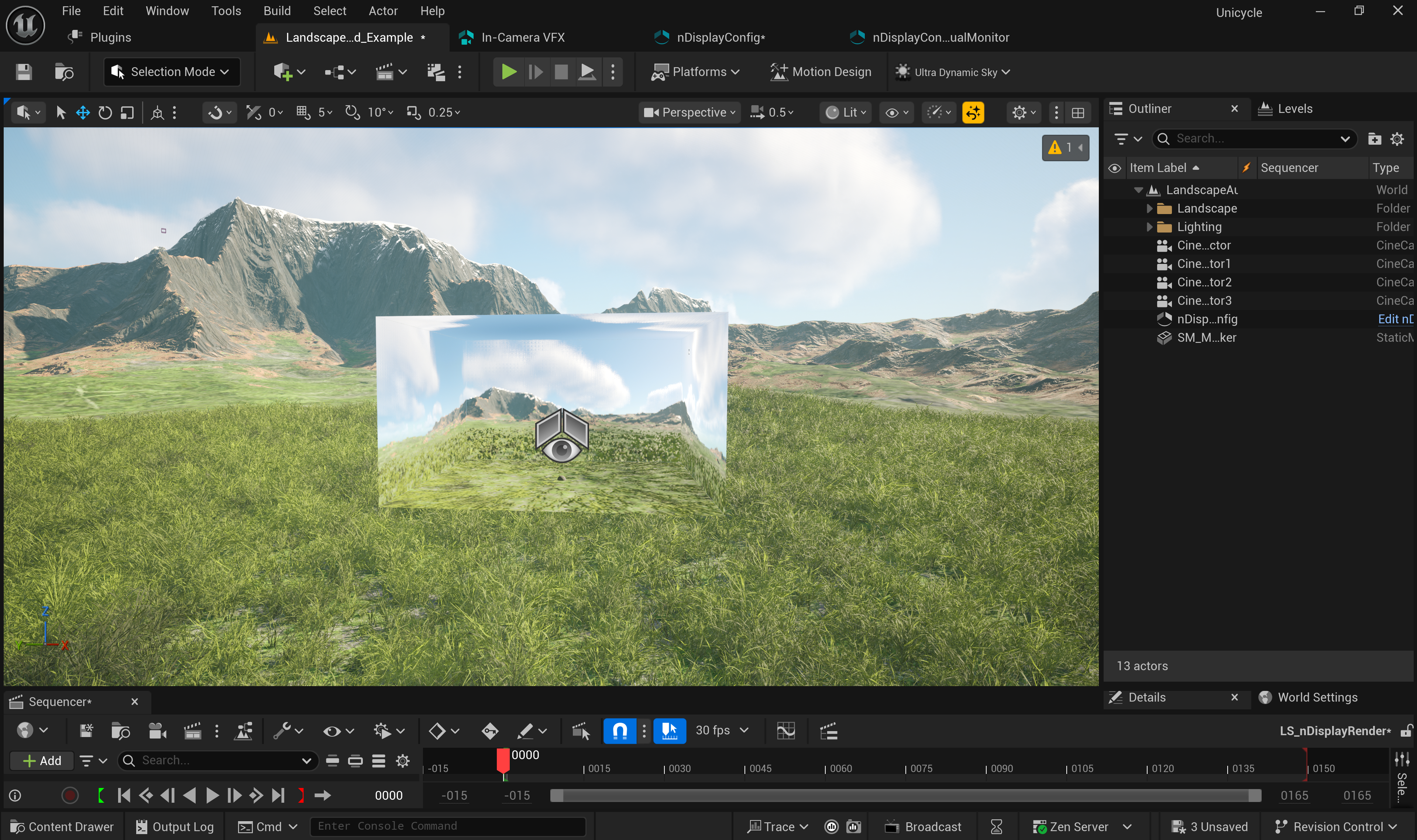Open the Build menu
The width and height of the screenshot is (1417, 840).
pos(276,11)
